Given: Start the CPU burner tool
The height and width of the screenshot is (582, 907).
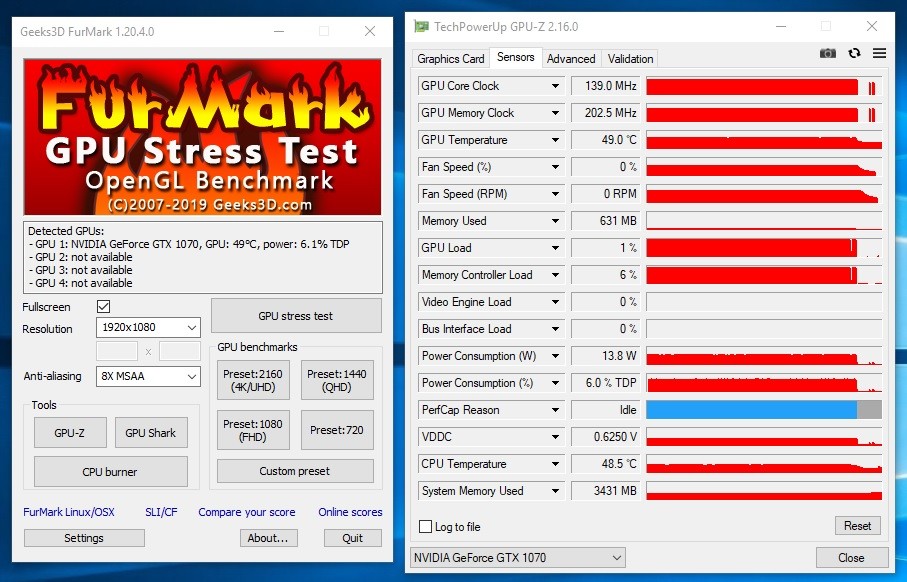Looking at the screenshot, I should point(110,472).
